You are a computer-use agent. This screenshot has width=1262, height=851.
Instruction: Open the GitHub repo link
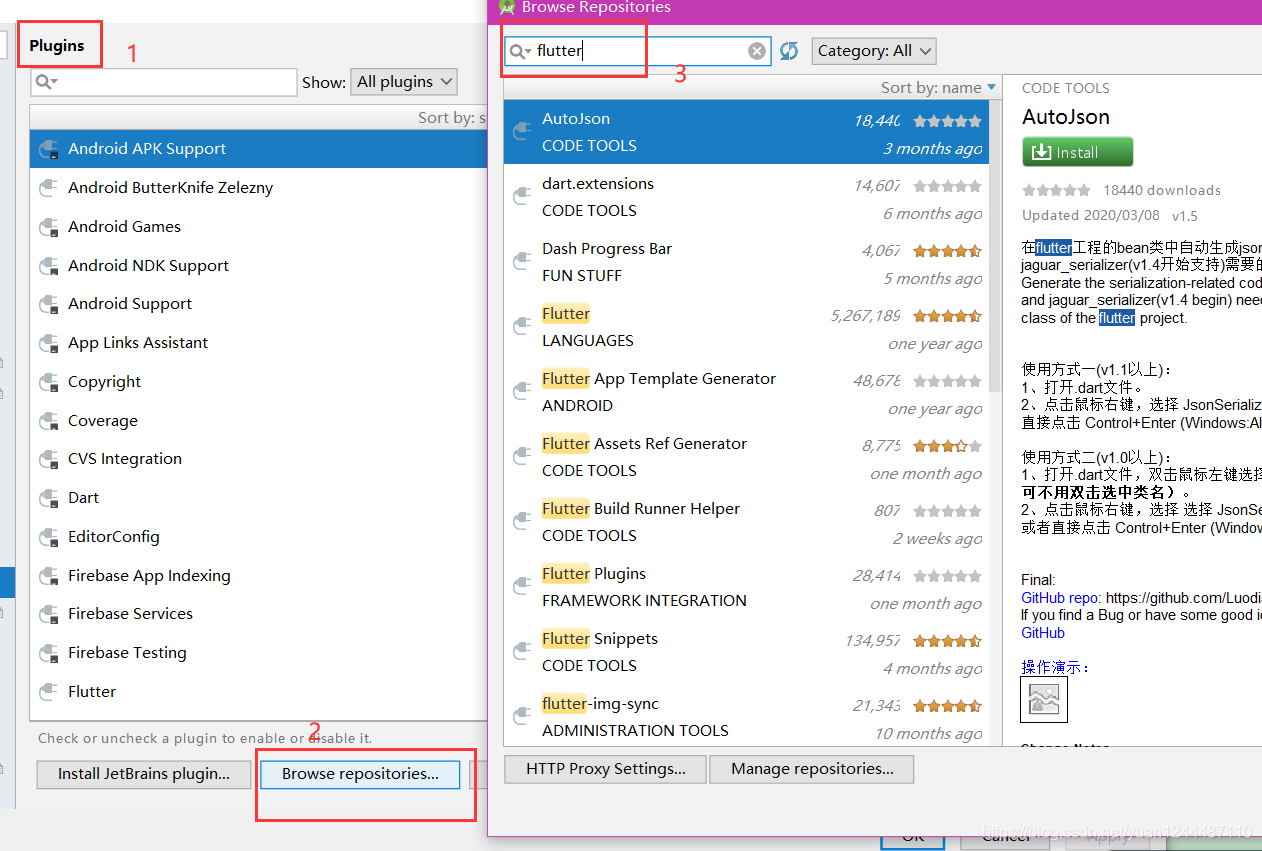click(1061, 598)
